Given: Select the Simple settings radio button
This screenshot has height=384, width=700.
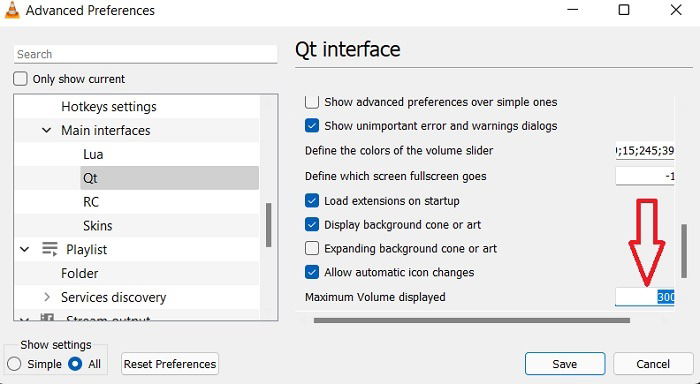Looking at the screenshot, I should [14, 364].
